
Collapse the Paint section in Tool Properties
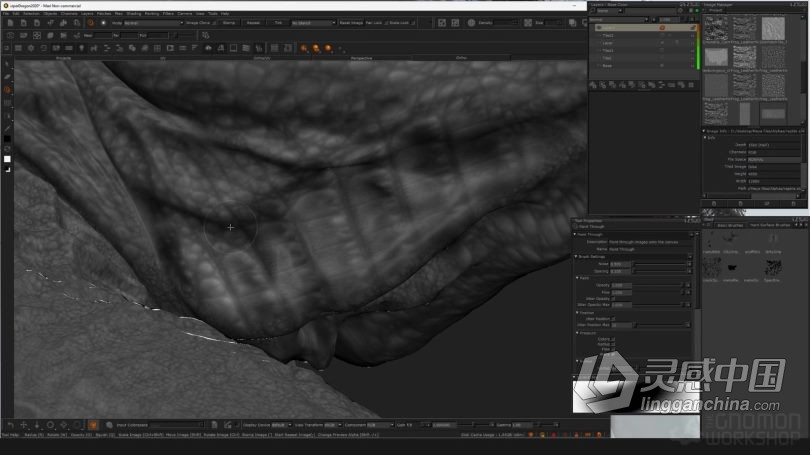578,278
